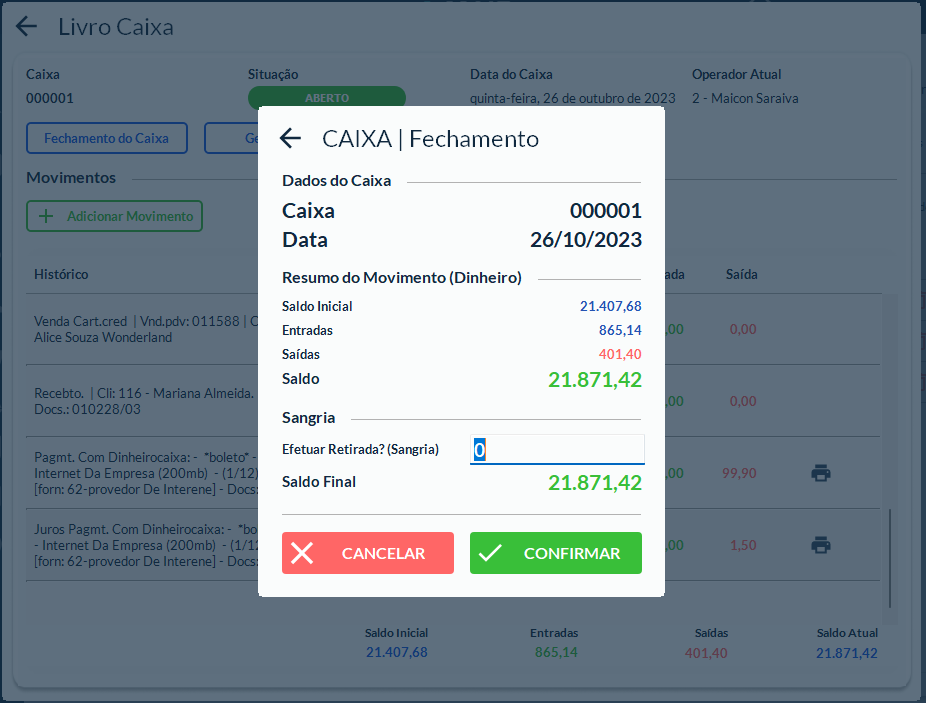Image resolution: width=926 pixels, height=703 pixels.
Task: Click the ABERTO status badge
Action: [x=327, y=97]
